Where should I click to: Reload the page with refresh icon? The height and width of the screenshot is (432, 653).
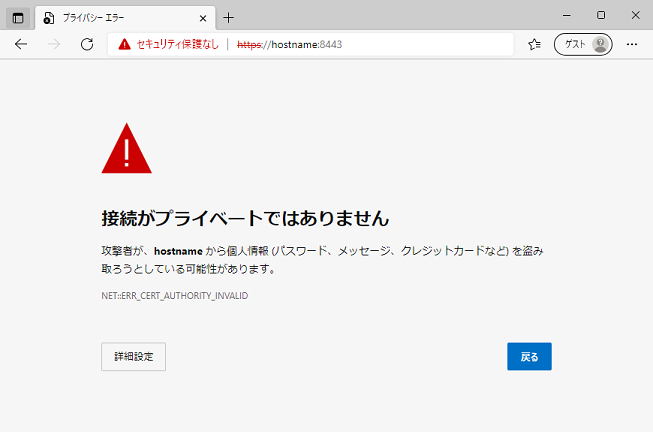pyautogui.click(x=87, y=44)
